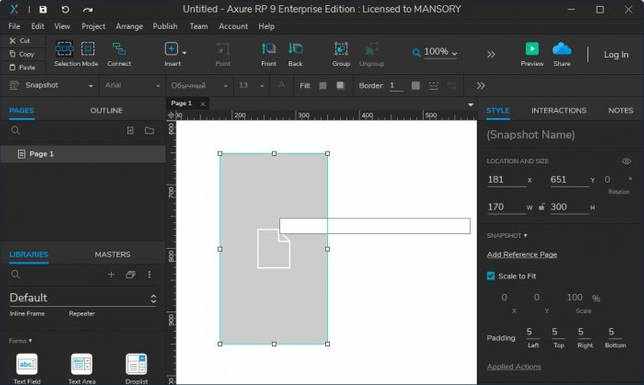
Task: Expand style toolbar overflow chevrons
Action: point(480,85)
